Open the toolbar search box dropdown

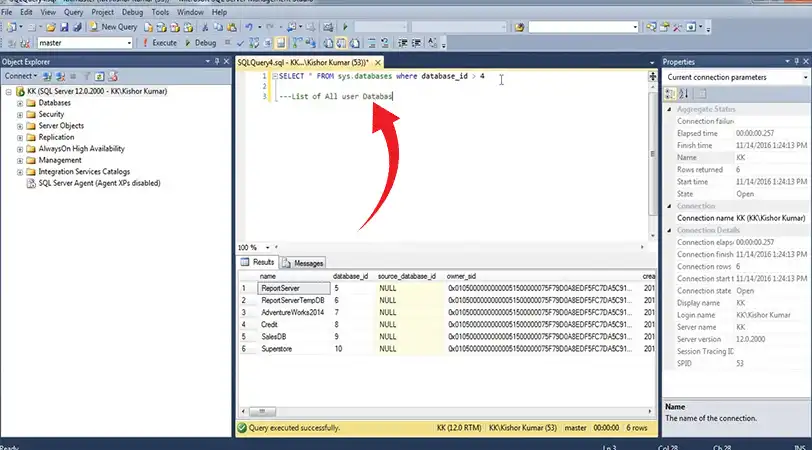point(635,27)
